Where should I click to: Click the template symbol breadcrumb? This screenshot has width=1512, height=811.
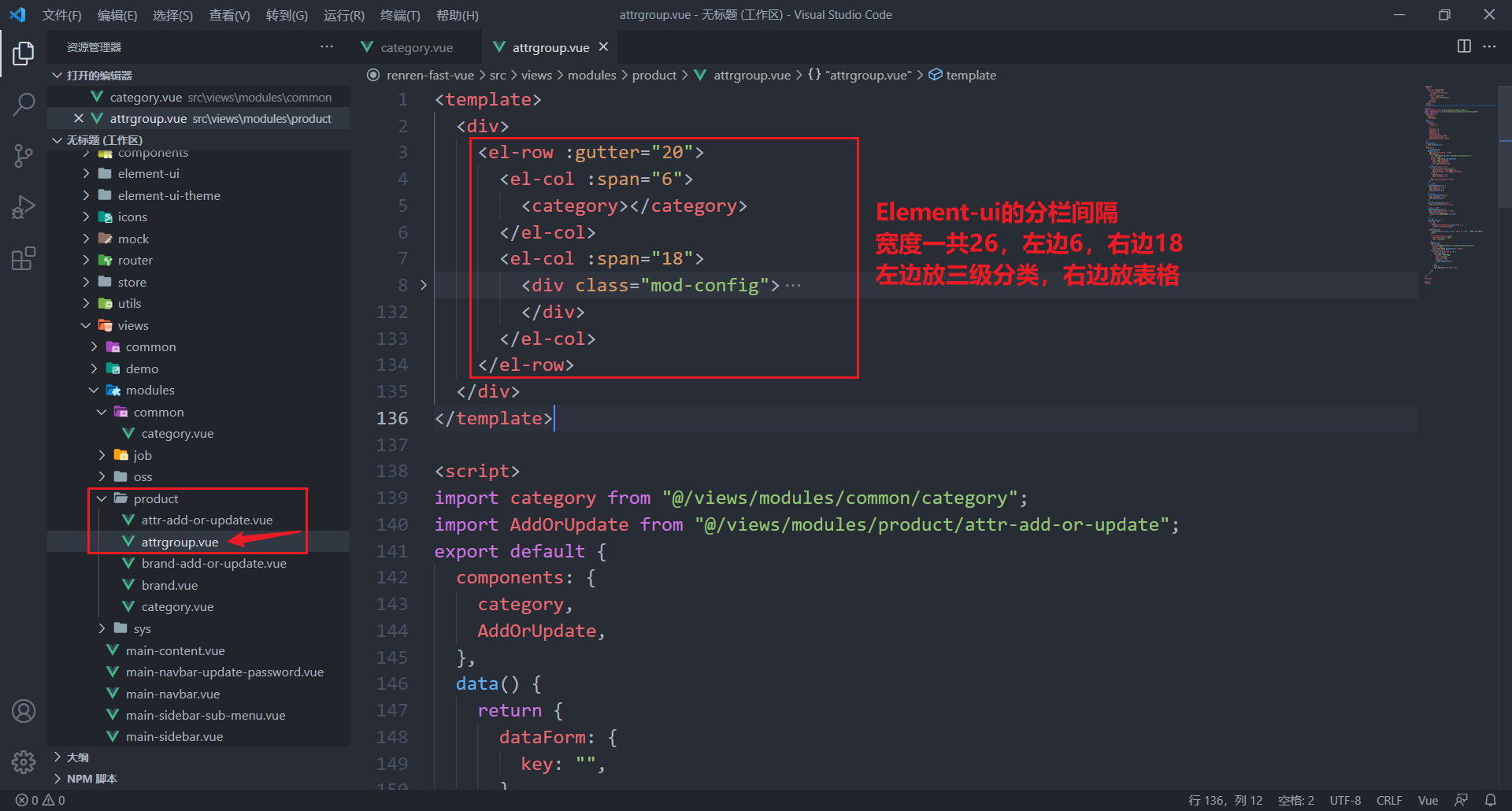962,75
